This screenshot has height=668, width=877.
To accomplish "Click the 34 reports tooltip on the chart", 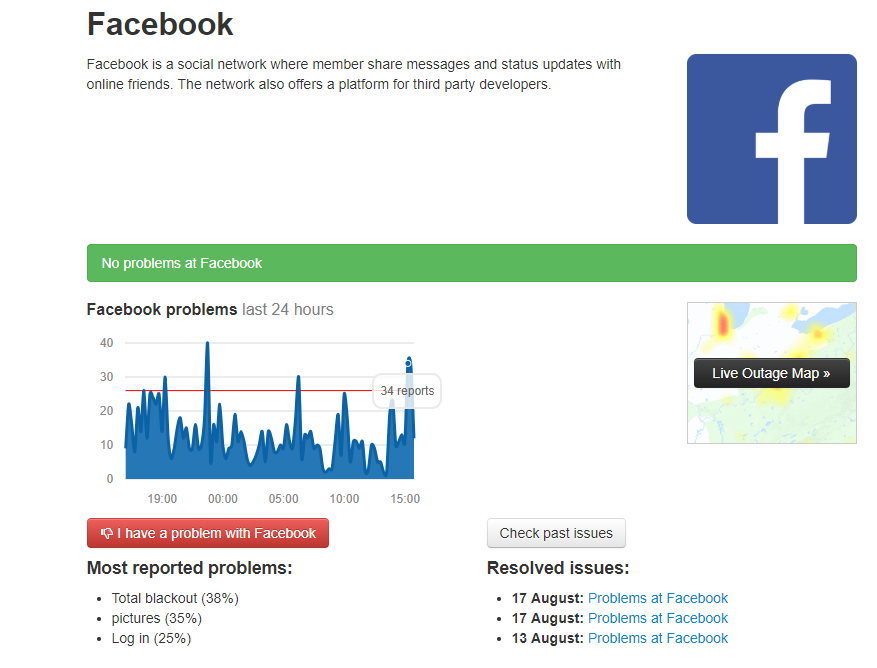I will pos(406,391).
